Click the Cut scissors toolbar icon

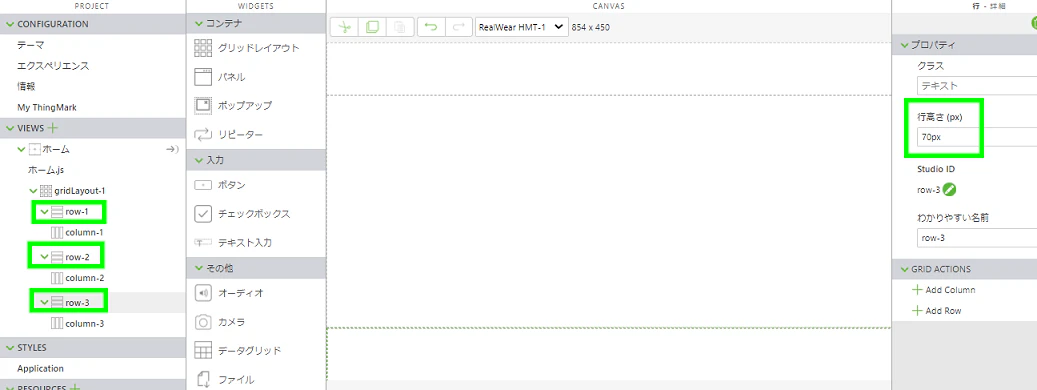point(344,27)
